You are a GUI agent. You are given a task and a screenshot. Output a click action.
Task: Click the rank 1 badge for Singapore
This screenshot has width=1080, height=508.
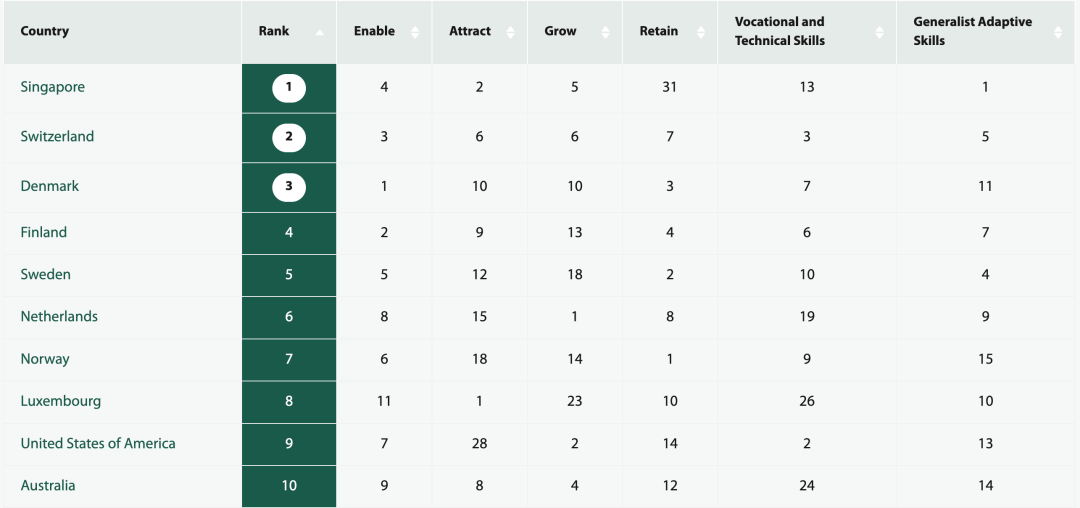(289, 88)
